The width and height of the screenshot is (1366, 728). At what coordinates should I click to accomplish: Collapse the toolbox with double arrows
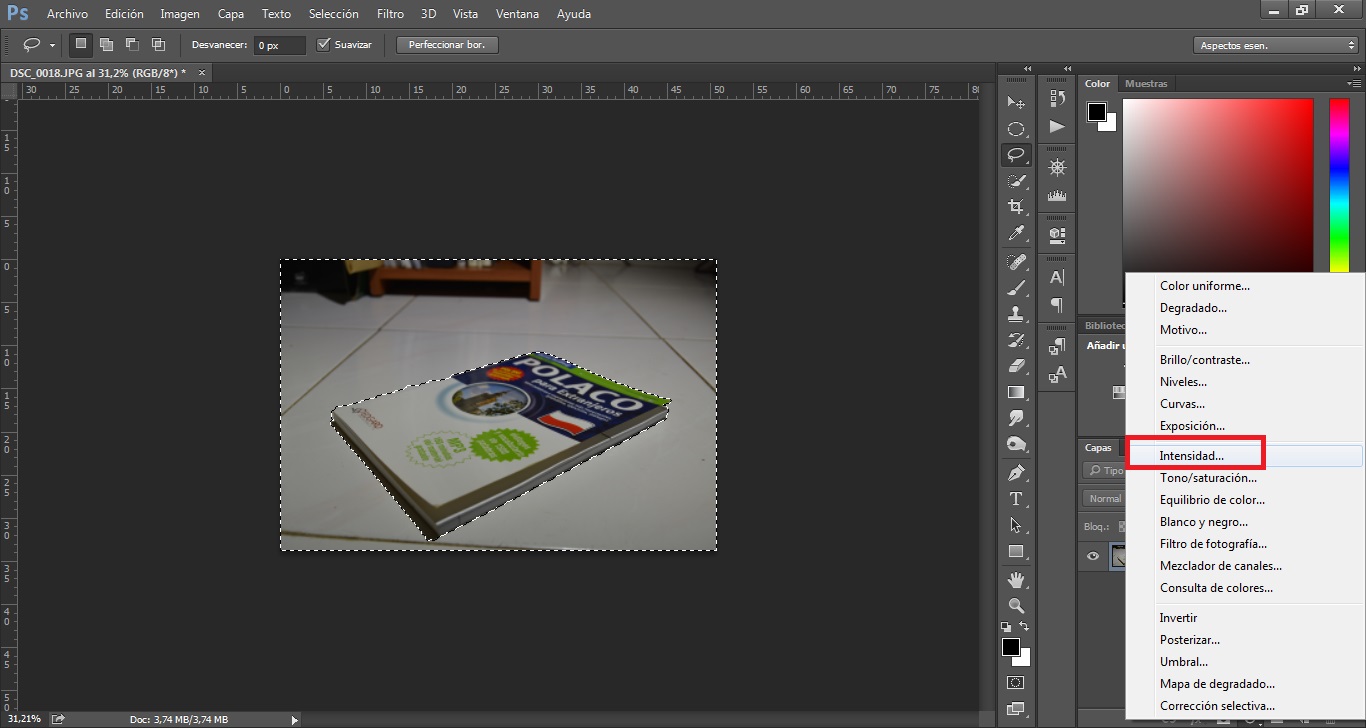pyautogui.click(x=1025, y=69)
